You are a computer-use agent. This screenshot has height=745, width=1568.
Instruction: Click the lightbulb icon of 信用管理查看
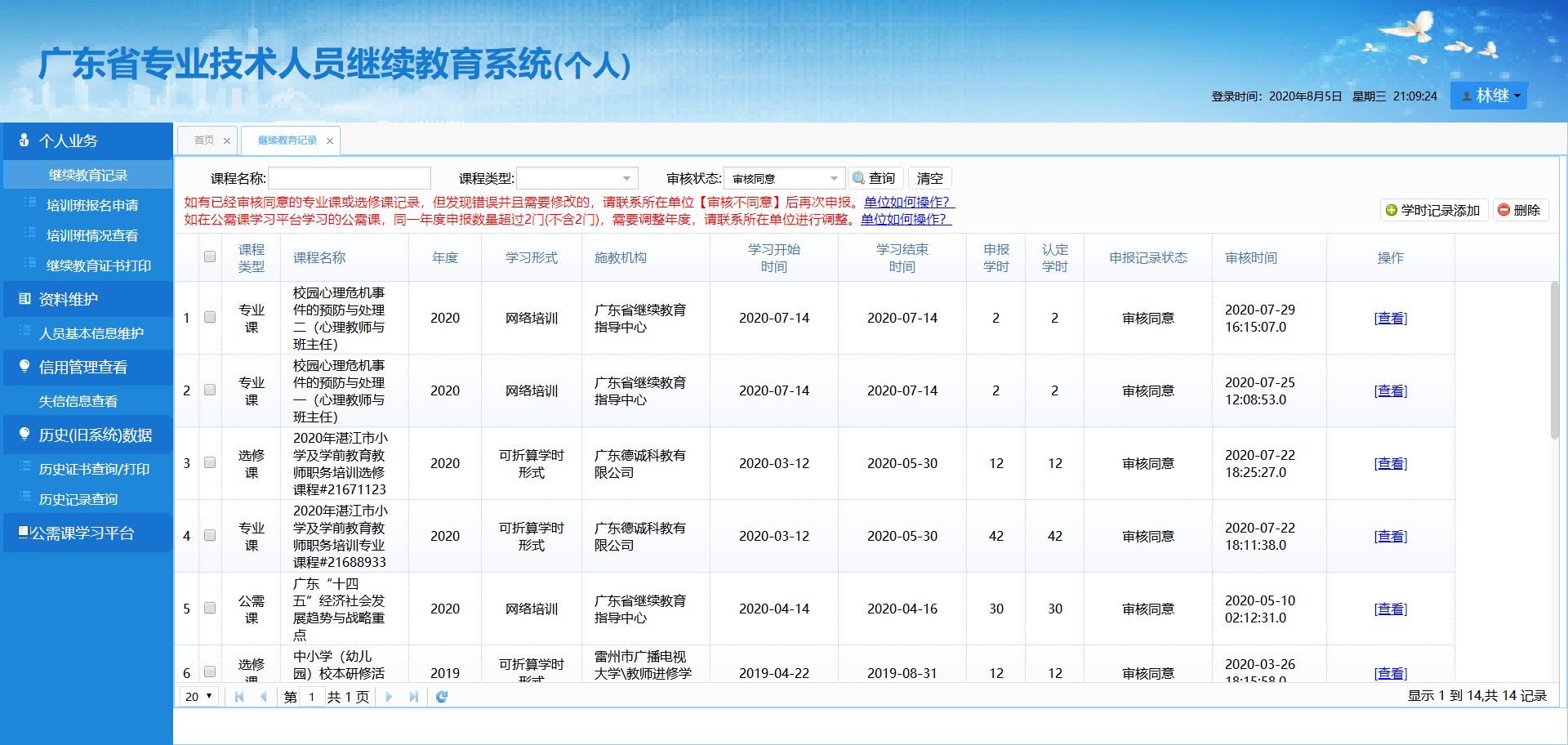[24, 366]
